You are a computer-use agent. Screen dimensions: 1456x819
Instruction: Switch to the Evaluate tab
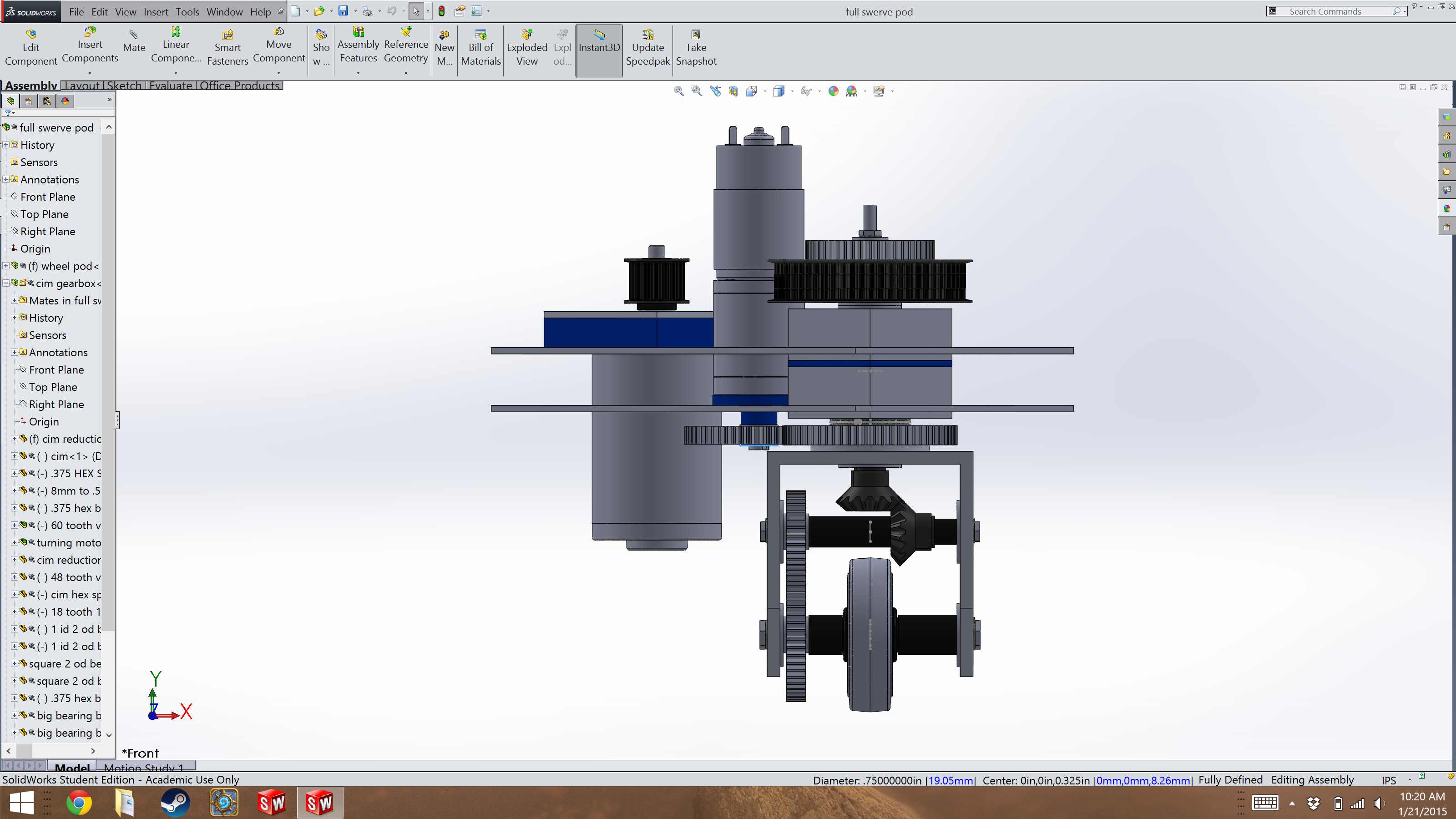point(171,86)
